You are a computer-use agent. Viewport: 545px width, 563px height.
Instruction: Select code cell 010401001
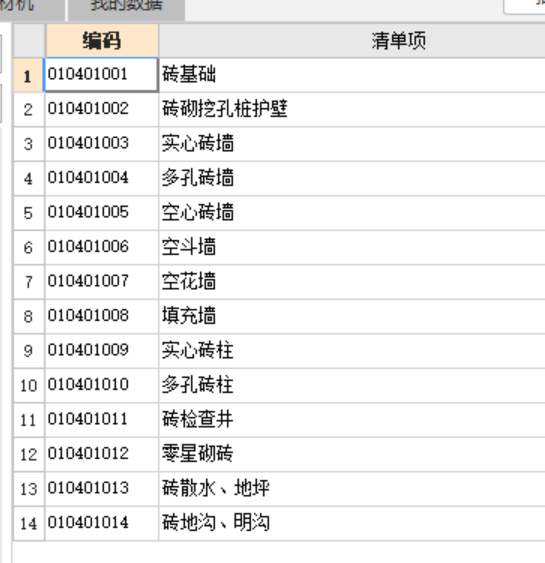point(101,75)
